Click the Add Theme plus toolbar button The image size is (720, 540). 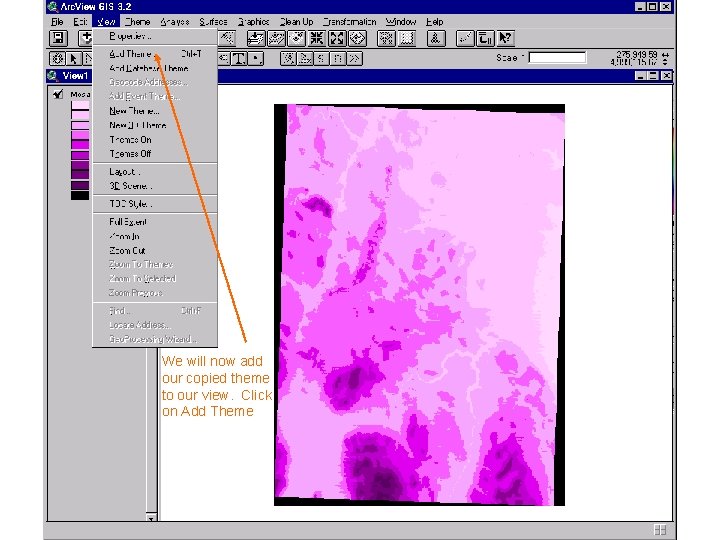[85, 38]
